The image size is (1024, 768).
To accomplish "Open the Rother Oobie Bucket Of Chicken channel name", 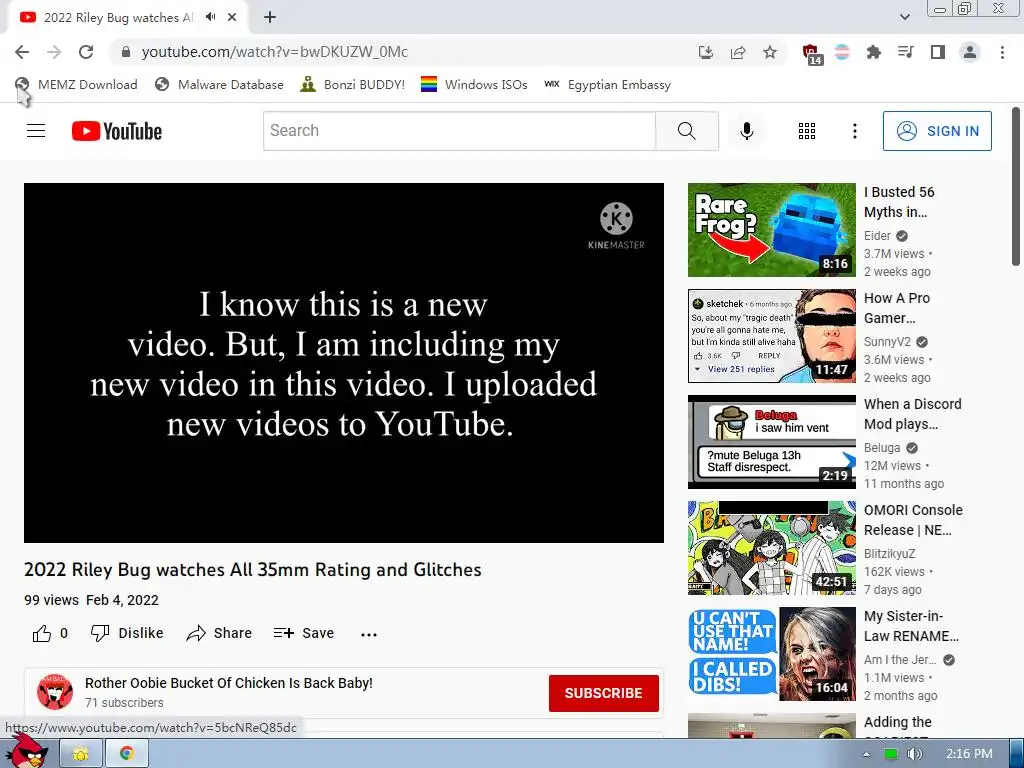I will click(x=229, y=682).
